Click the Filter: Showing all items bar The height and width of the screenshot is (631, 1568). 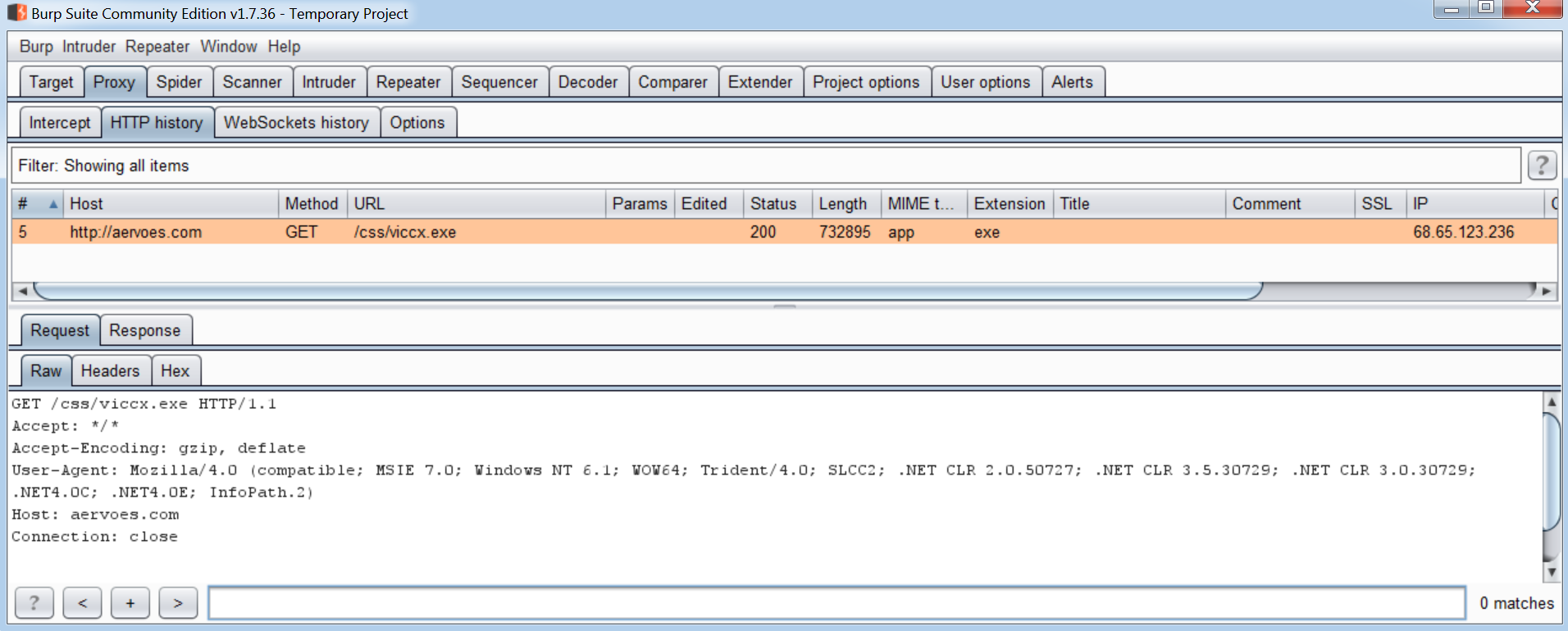click(766, 166)
